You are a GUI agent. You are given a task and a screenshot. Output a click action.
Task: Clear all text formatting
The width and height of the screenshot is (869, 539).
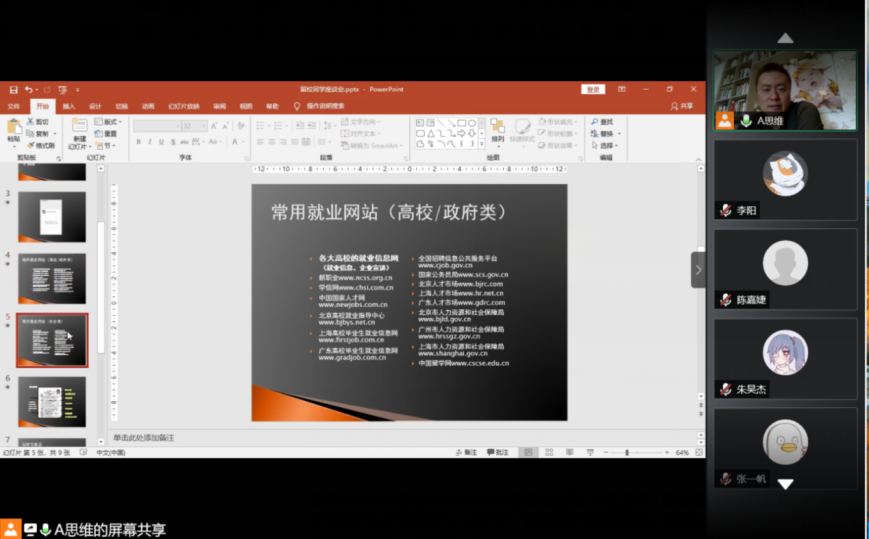coord(241,126)
